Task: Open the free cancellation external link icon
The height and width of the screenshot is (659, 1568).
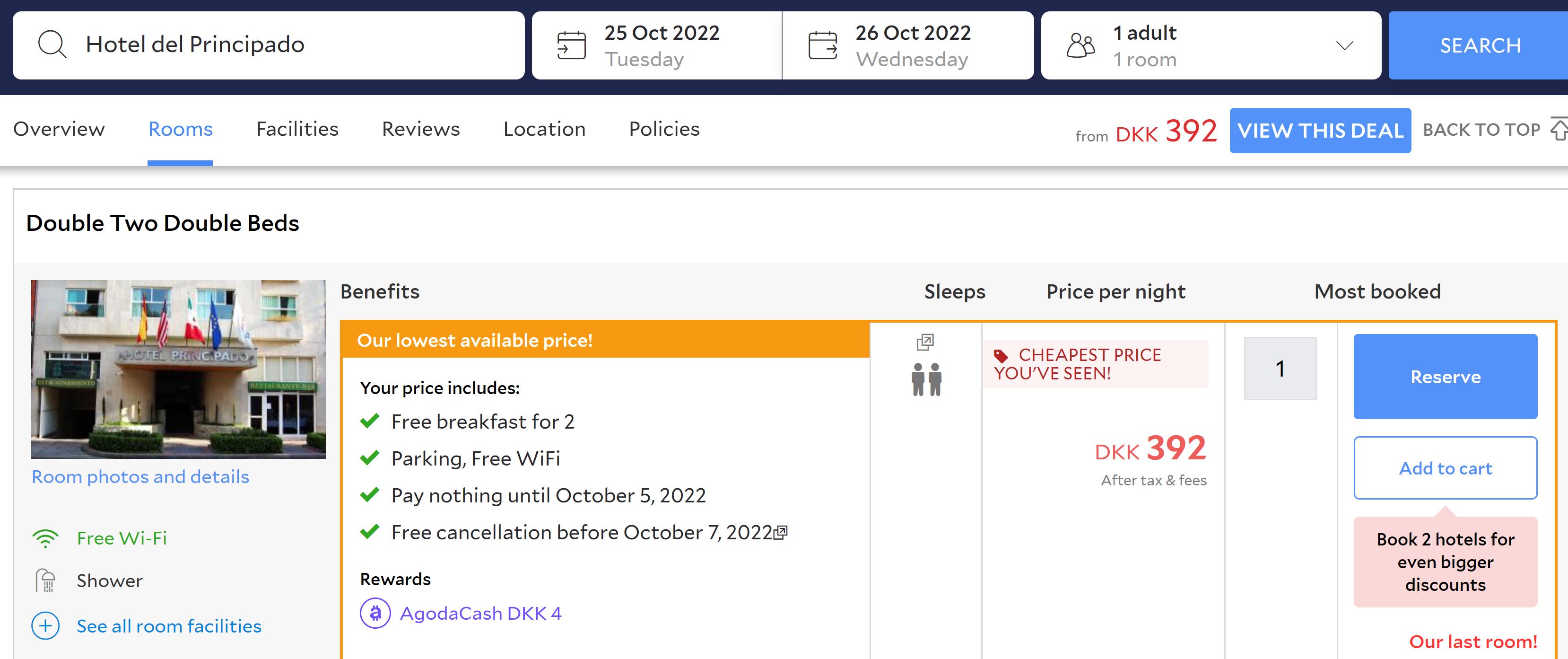Action: point(781,531)
